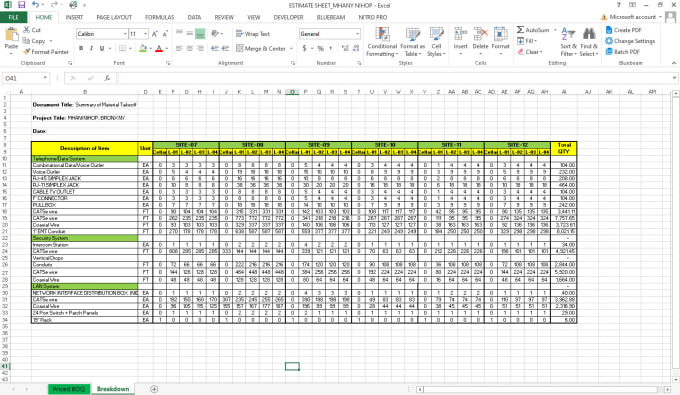Expand the Calibri font name dropdown

point(125,34)
